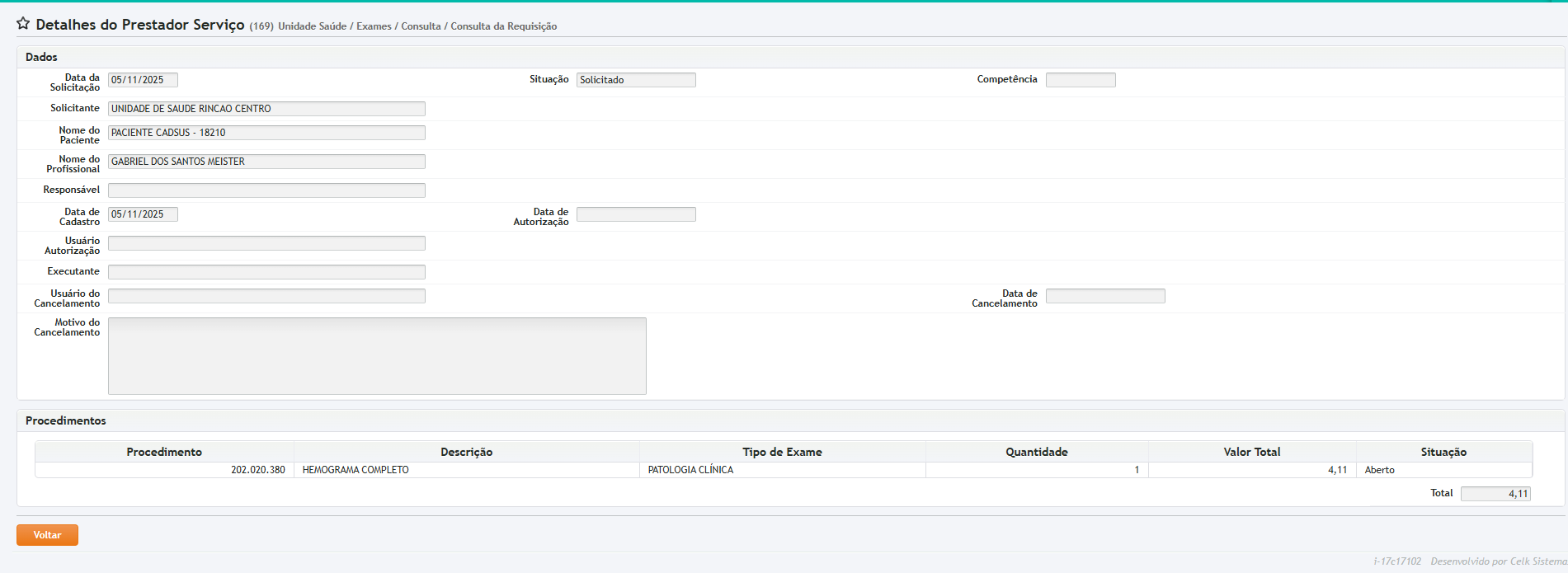The width and height of the screenshot is (1568, 573).
Task: Click the Data de Cancelamento field
Action: (x=1104, y=296)
